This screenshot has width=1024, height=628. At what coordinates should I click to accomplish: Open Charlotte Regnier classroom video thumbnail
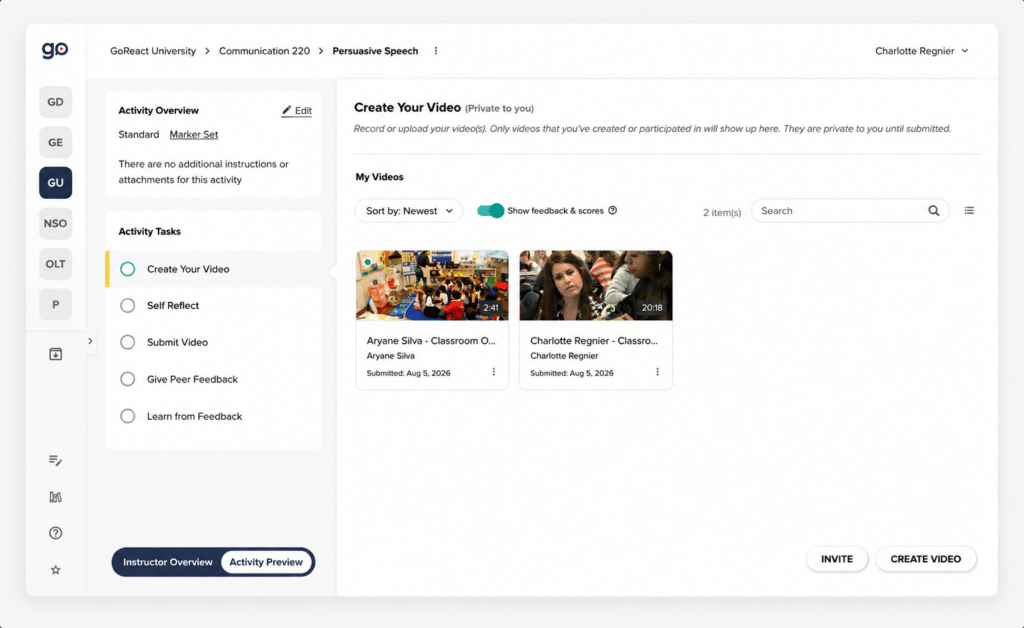click(x=596, y=285)
